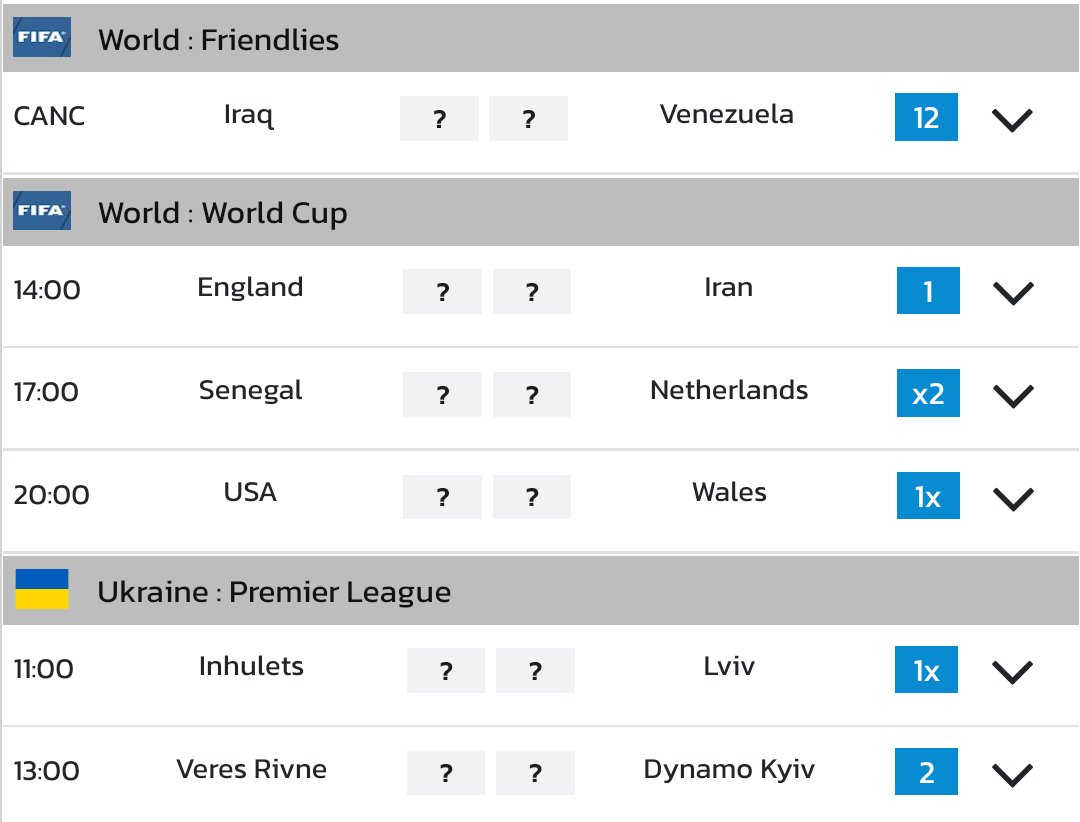Open the World : World Cup league header
This screenshot has width=1080, height=822.
point(223,213)
